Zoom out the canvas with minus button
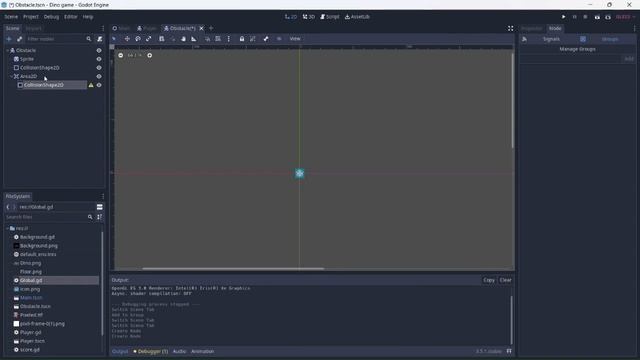 (120, 55)
